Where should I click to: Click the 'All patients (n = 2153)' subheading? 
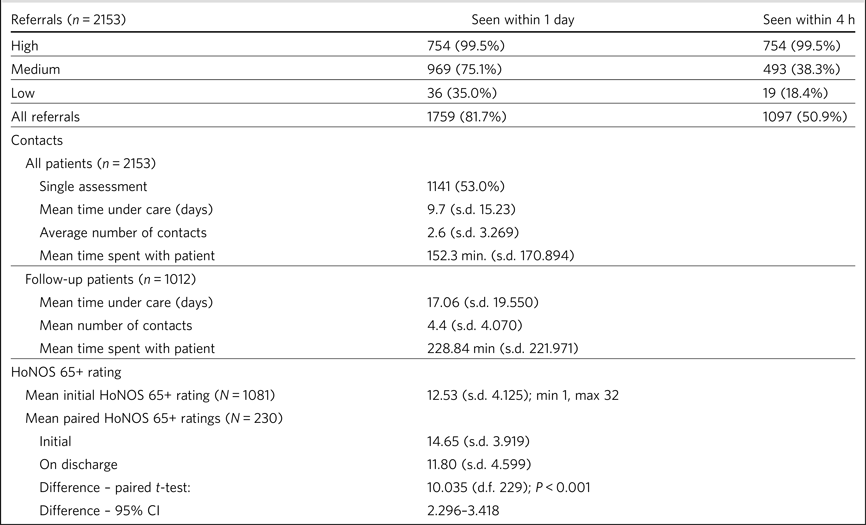[96, 163]
